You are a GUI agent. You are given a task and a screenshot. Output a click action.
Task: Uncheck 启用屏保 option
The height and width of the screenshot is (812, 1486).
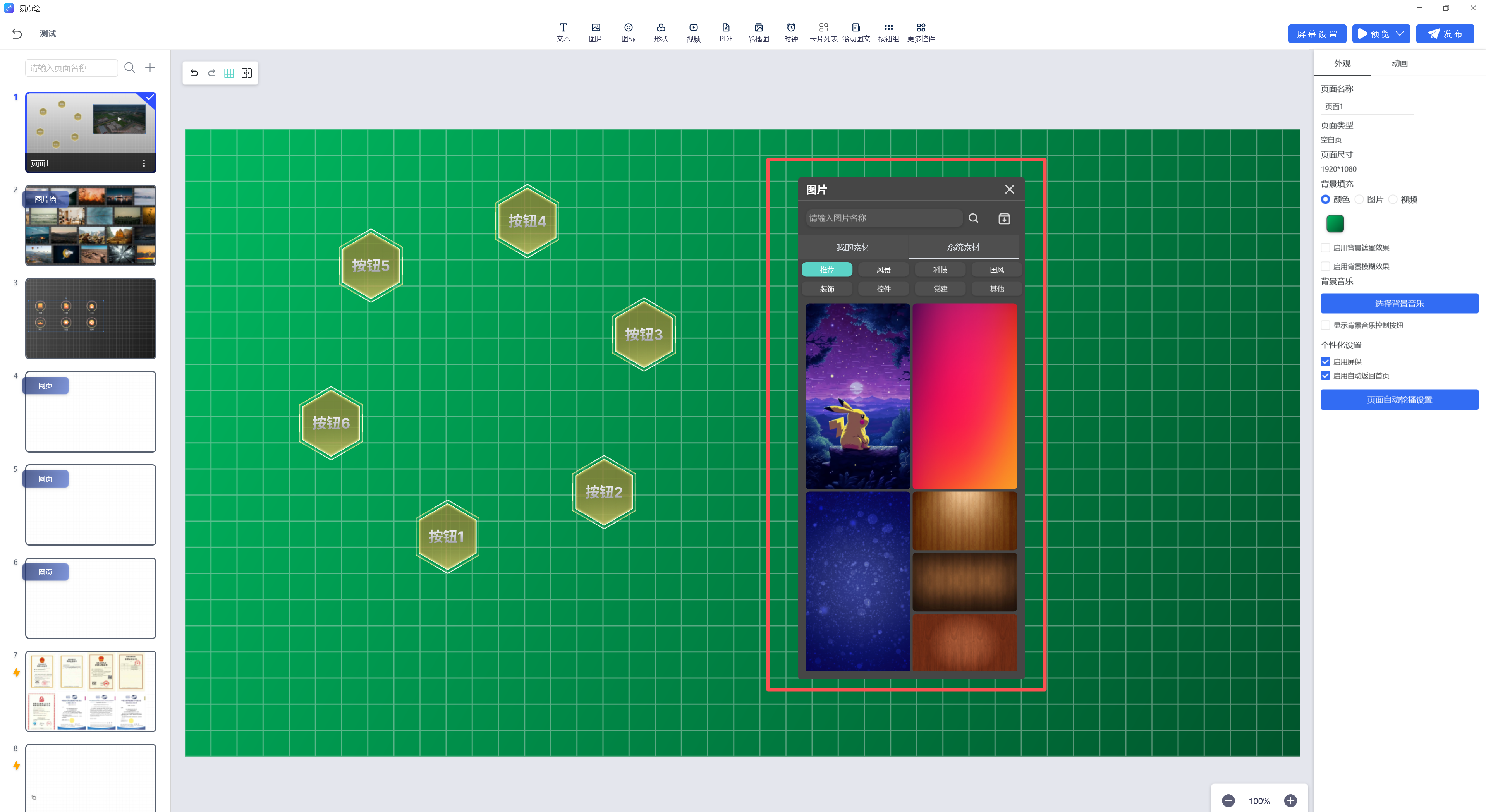(x=1326, y=361)
